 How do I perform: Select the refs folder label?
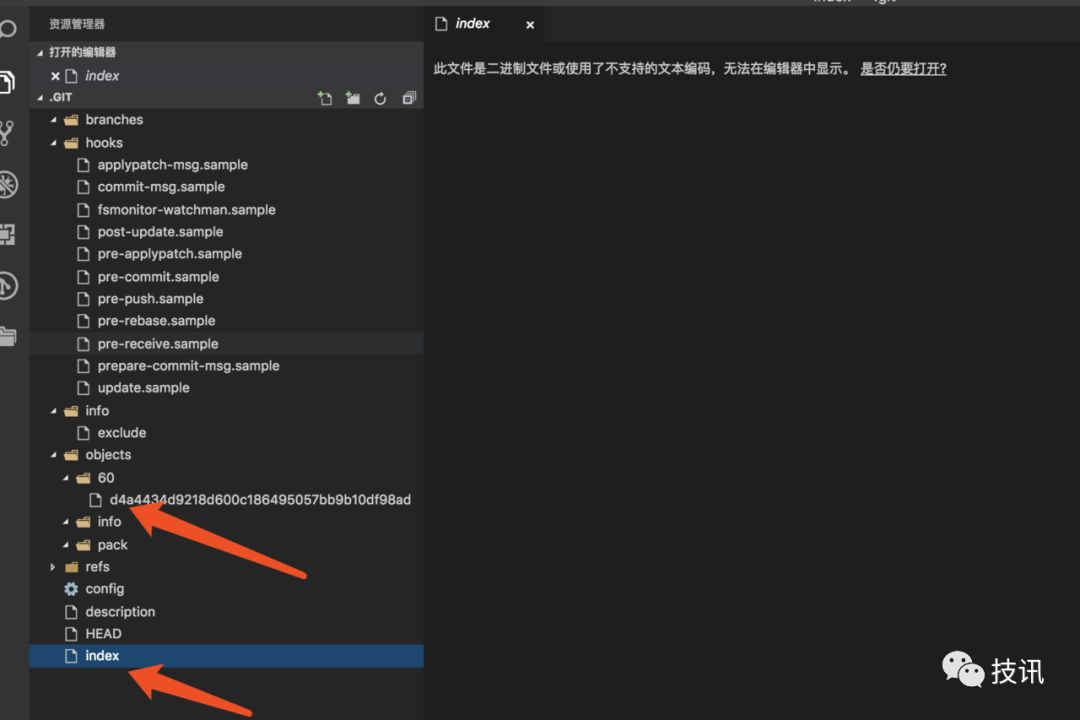point(97,567)
